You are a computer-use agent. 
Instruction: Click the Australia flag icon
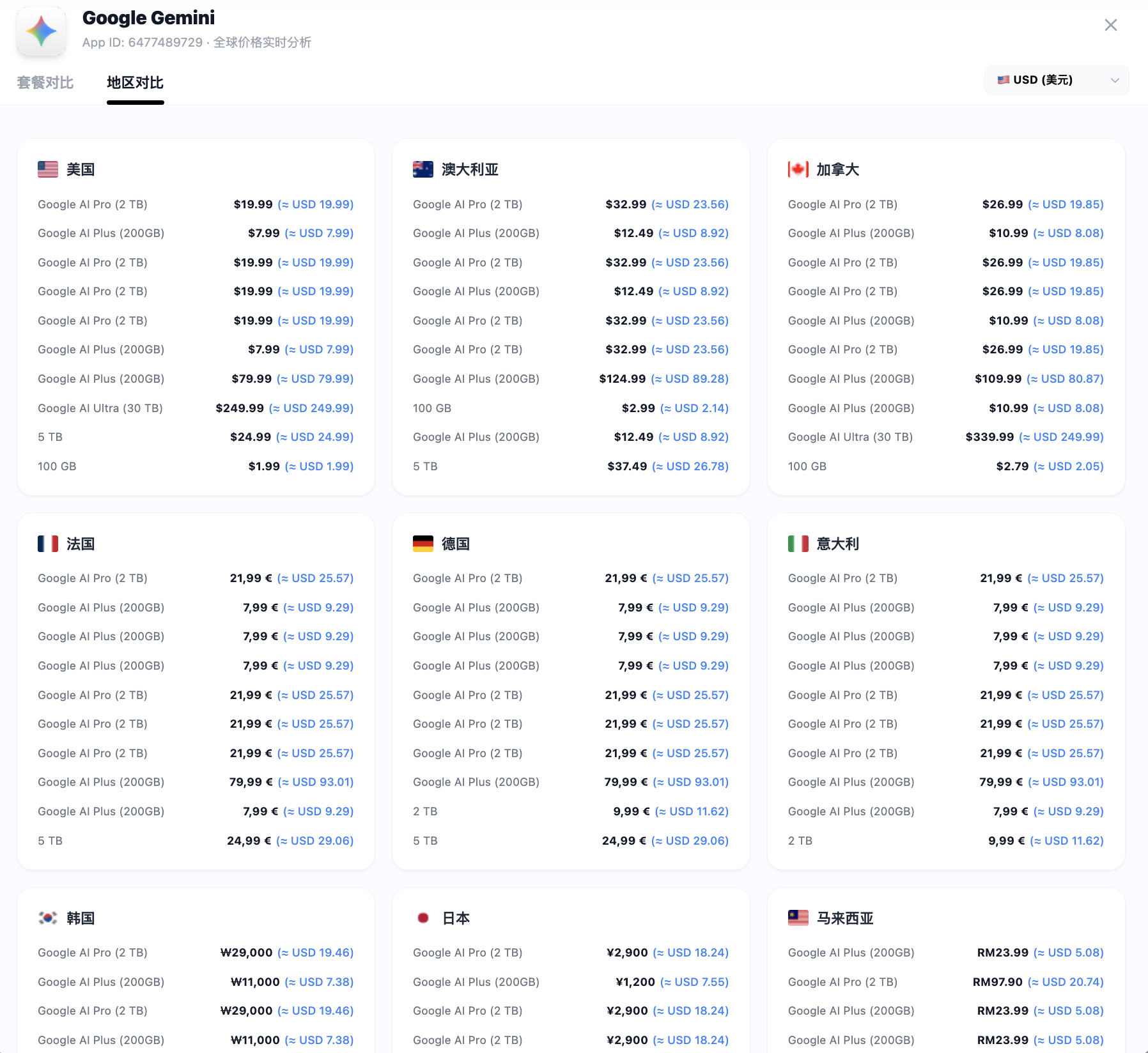423,169
